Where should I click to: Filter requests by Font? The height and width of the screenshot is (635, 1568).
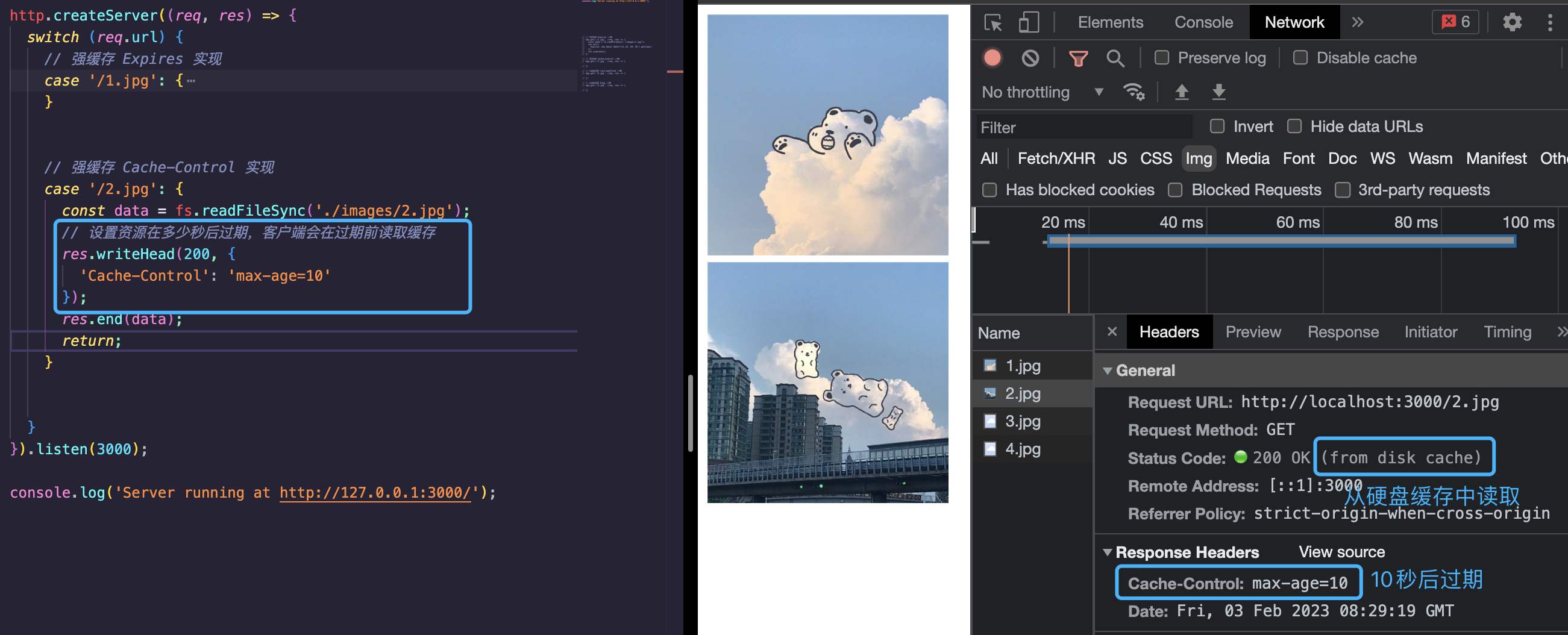[x=1299, y=158]
